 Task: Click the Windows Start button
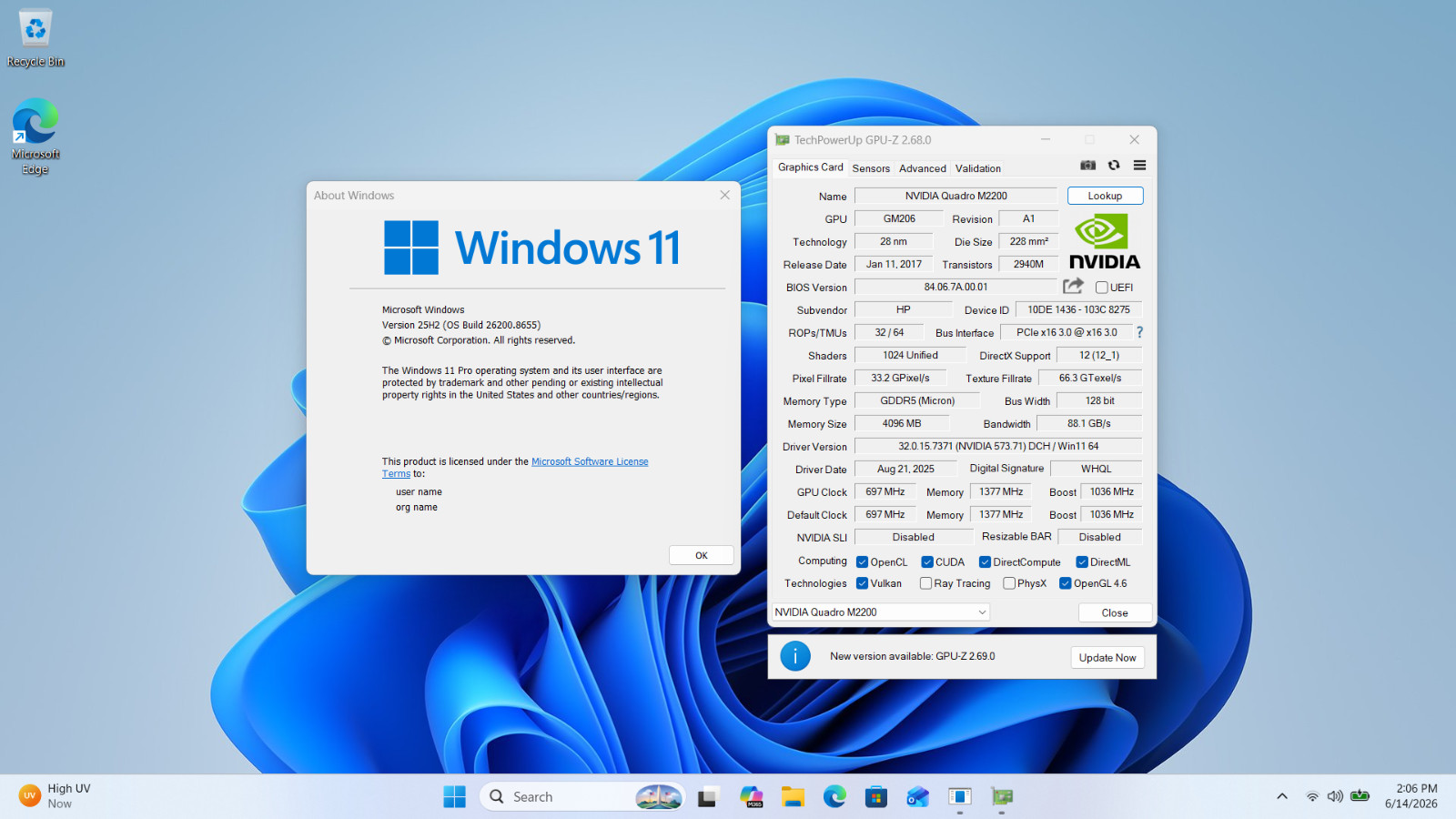pos(454,797)
